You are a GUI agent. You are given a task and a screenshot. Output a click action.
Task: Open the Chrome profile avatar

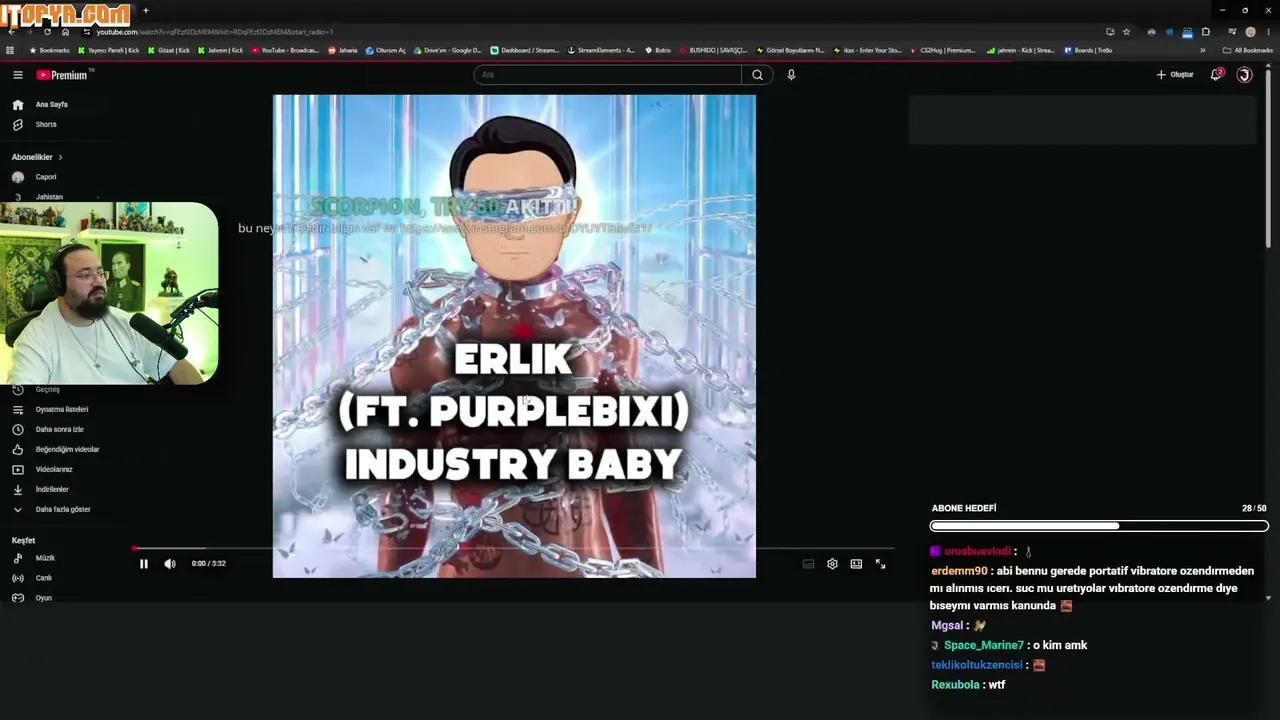point(1250,32)
